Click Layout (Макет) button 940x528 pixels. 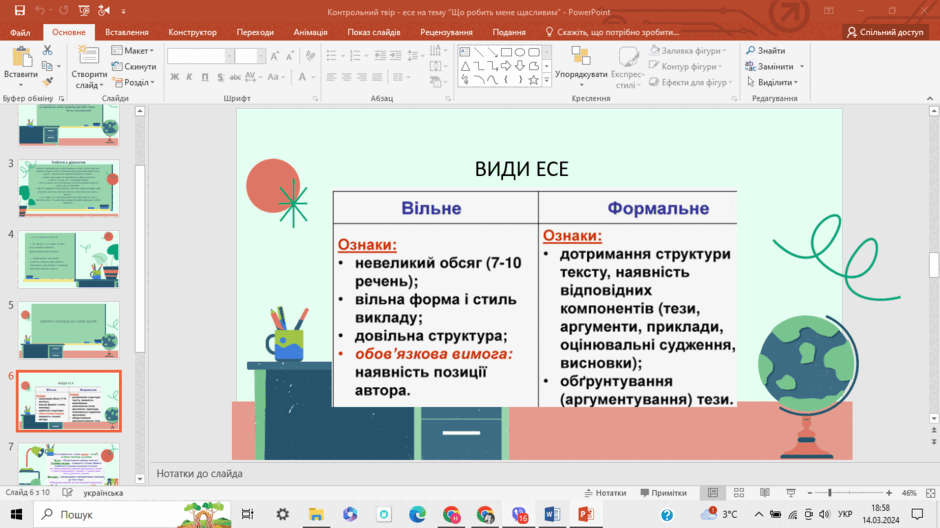pos(133,50)
